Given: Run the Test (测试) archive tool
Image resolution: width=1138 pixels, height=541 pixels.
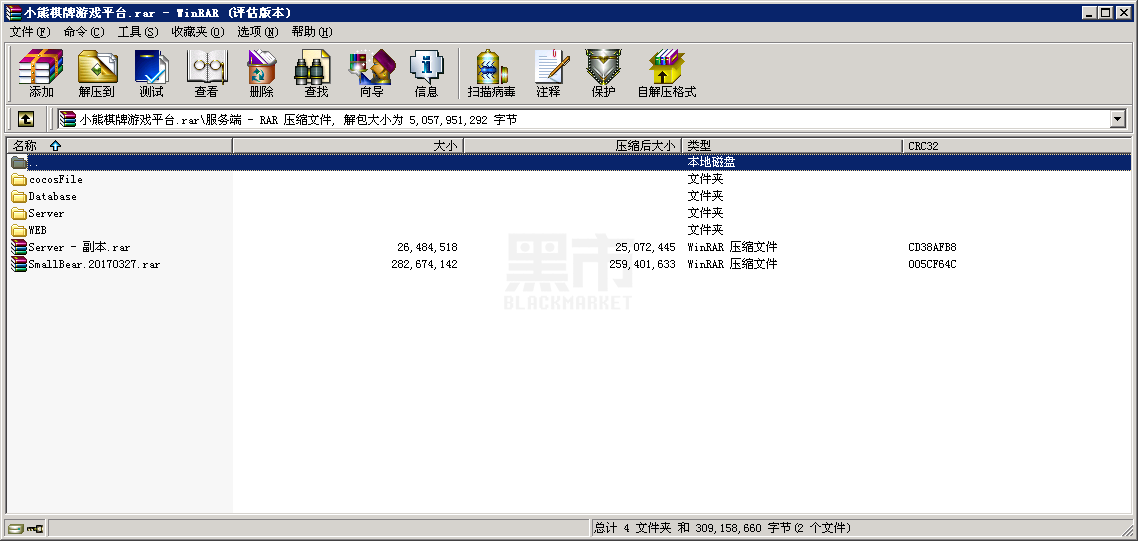Looking at the screenshot, I should [x=152, y=73].
